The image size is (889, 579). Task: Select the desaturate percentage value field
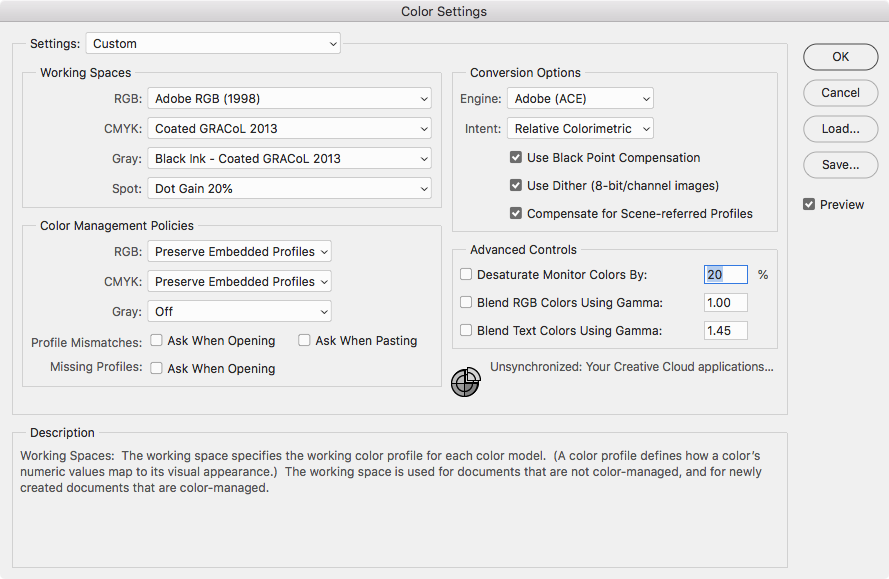[x=725, y=274]
